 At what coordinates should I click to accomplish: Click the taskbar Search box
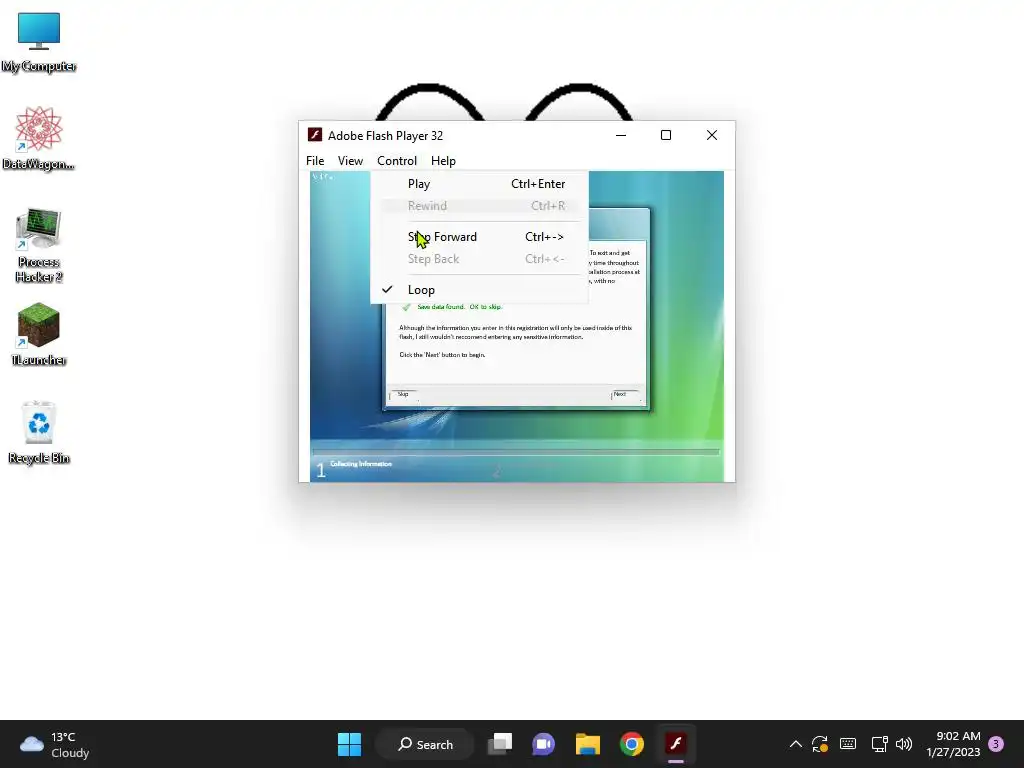coord(425,744)
